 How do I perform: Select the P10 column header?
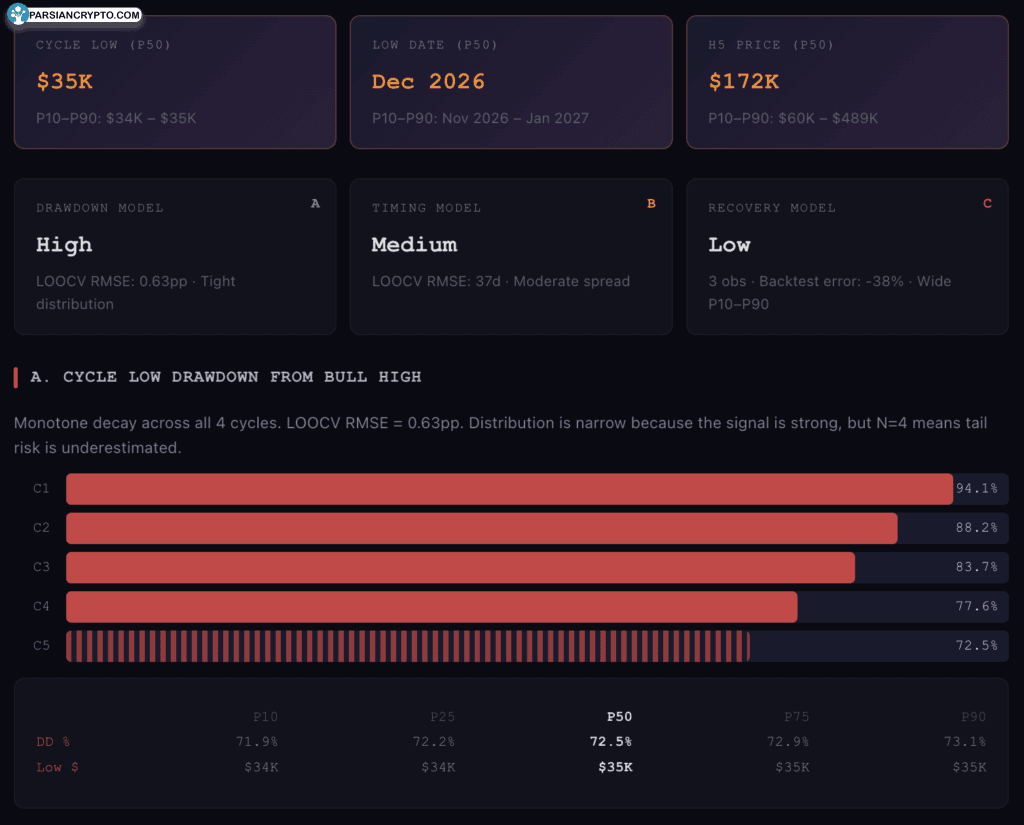point(265,716)
